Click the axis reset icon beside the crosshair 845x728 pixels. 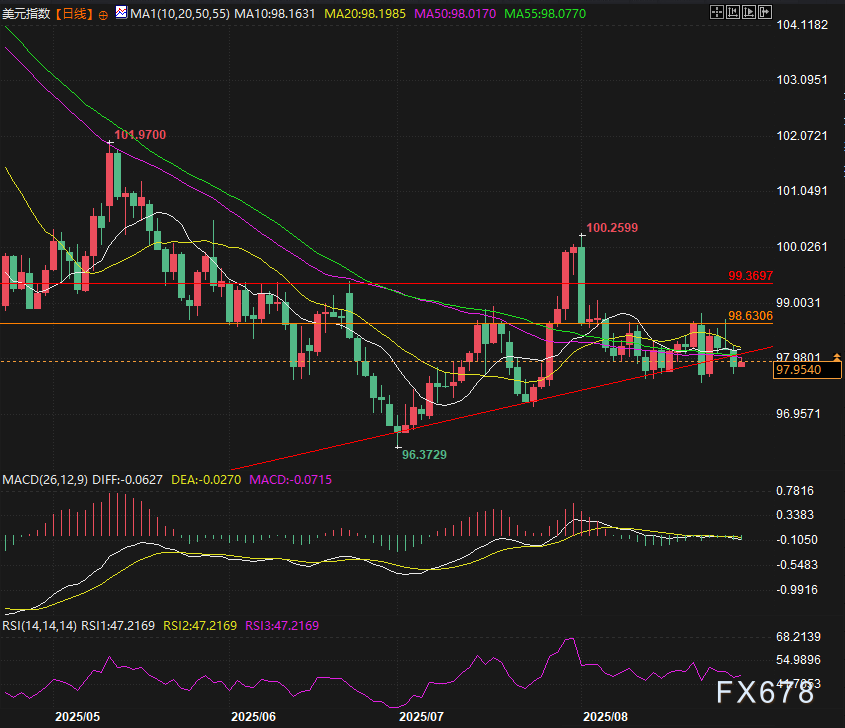click(735, 13)
